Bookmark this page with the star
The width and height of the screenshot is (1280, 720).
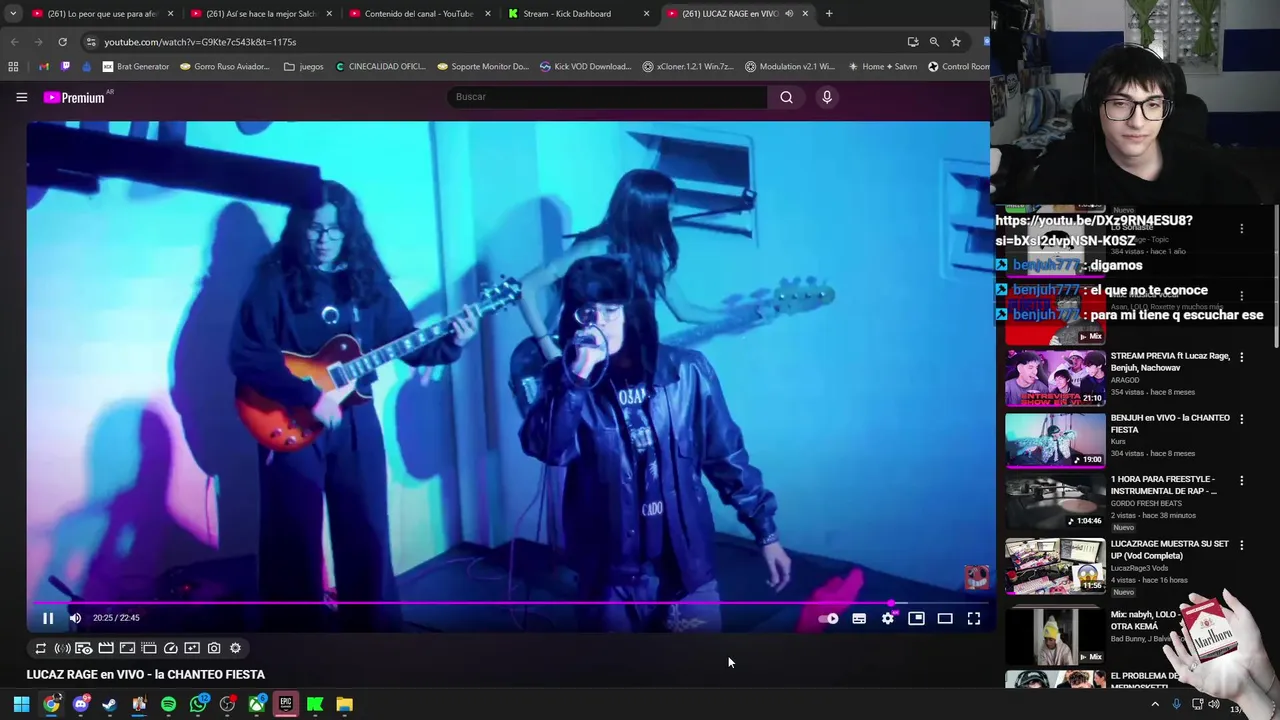coord(956,42)
